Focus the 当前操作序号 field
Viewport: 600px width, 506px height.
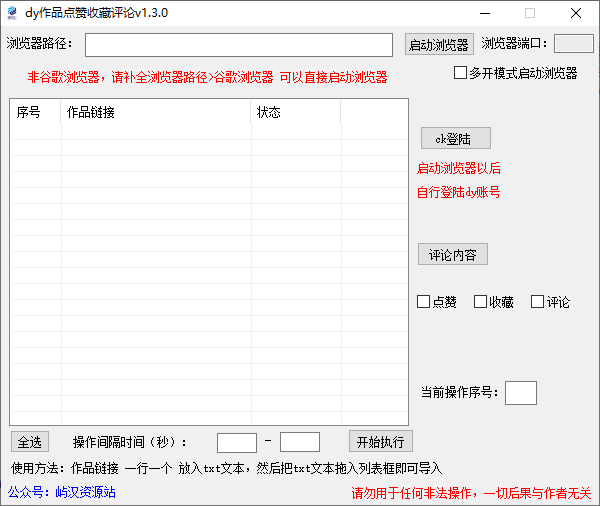point(520,393)
